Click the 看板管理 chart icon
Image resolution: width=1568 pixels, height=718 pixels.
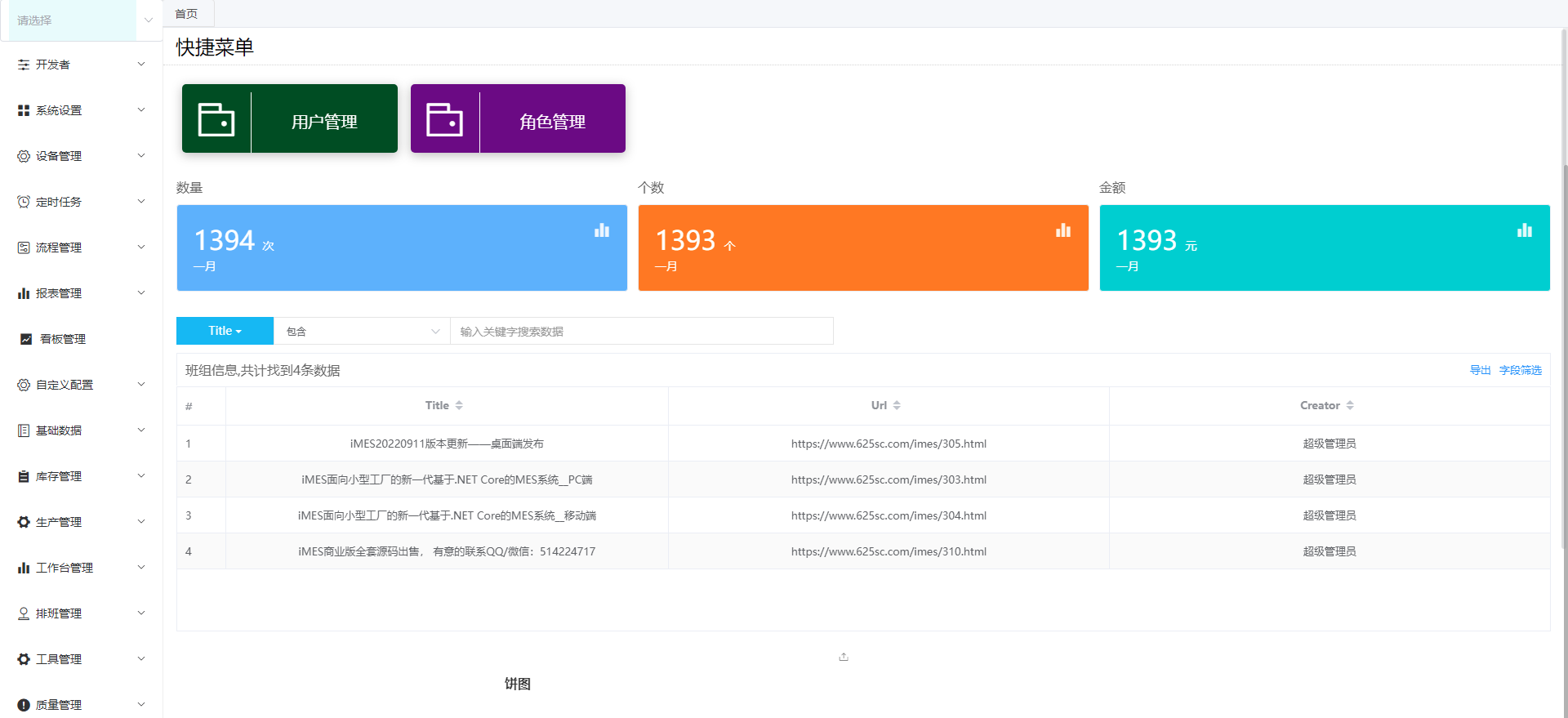(x=26, y=339)
